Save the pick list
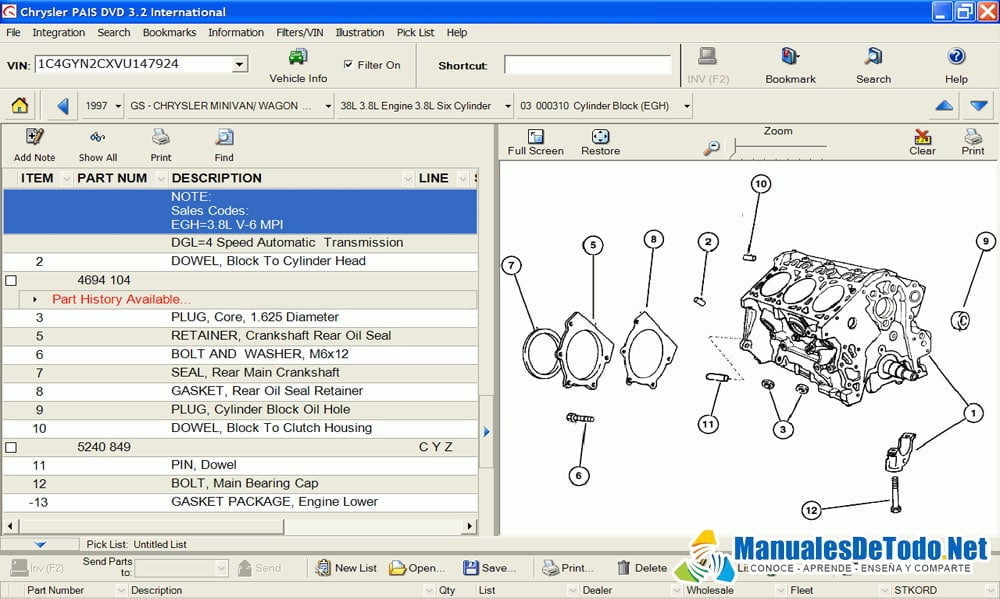 [x=490, y=568]
